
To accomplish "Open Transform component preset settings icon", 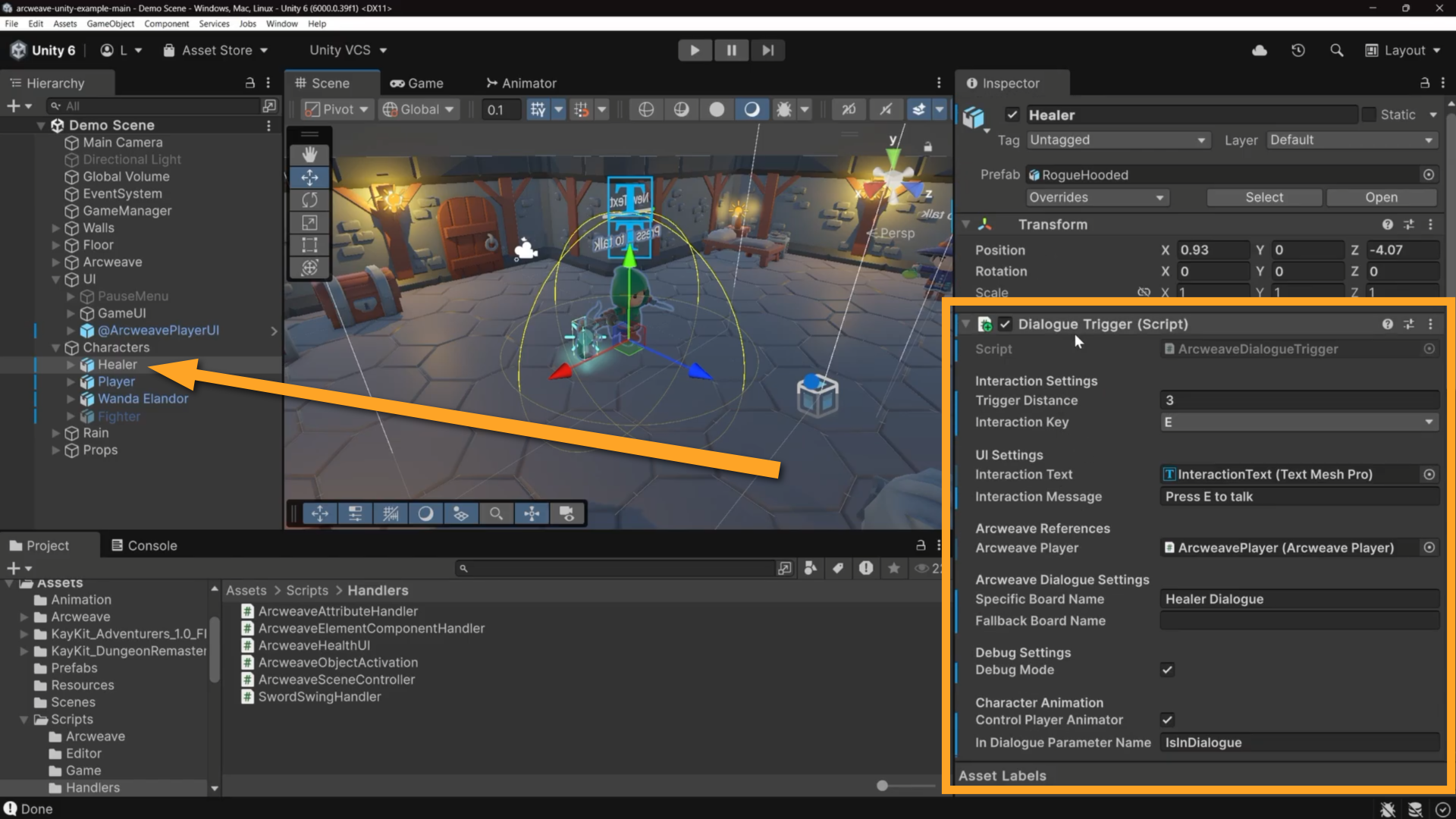I will [1409, 224].
